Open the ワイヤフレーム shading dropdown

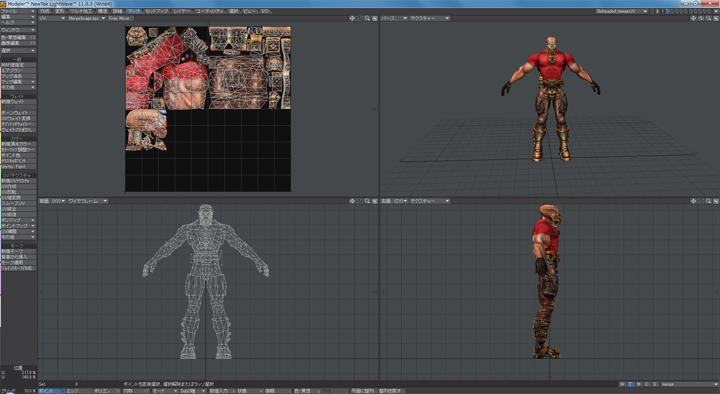point(88,201)
